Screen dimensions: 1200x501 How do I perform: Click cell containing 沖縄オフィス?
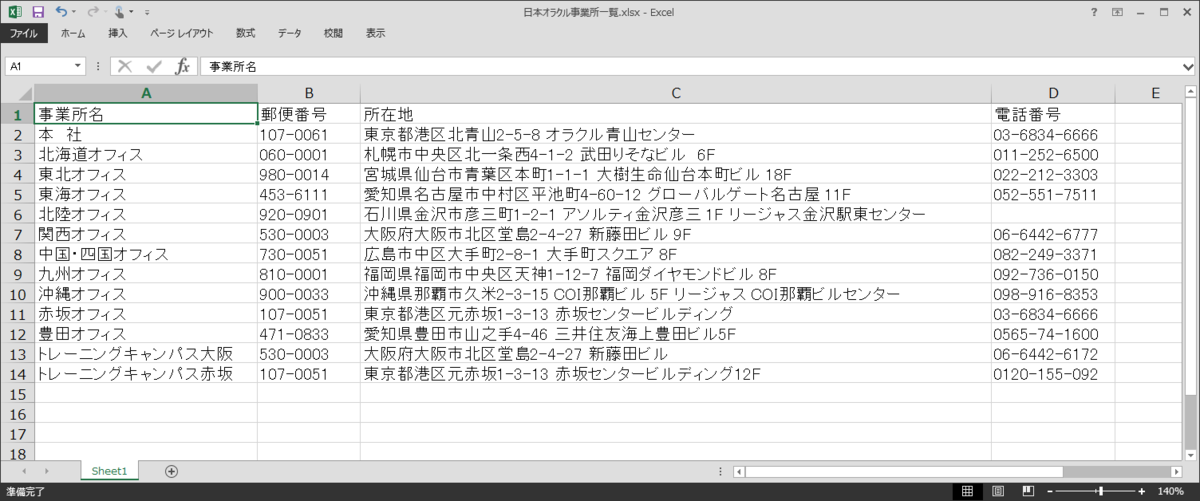point(146,294)
